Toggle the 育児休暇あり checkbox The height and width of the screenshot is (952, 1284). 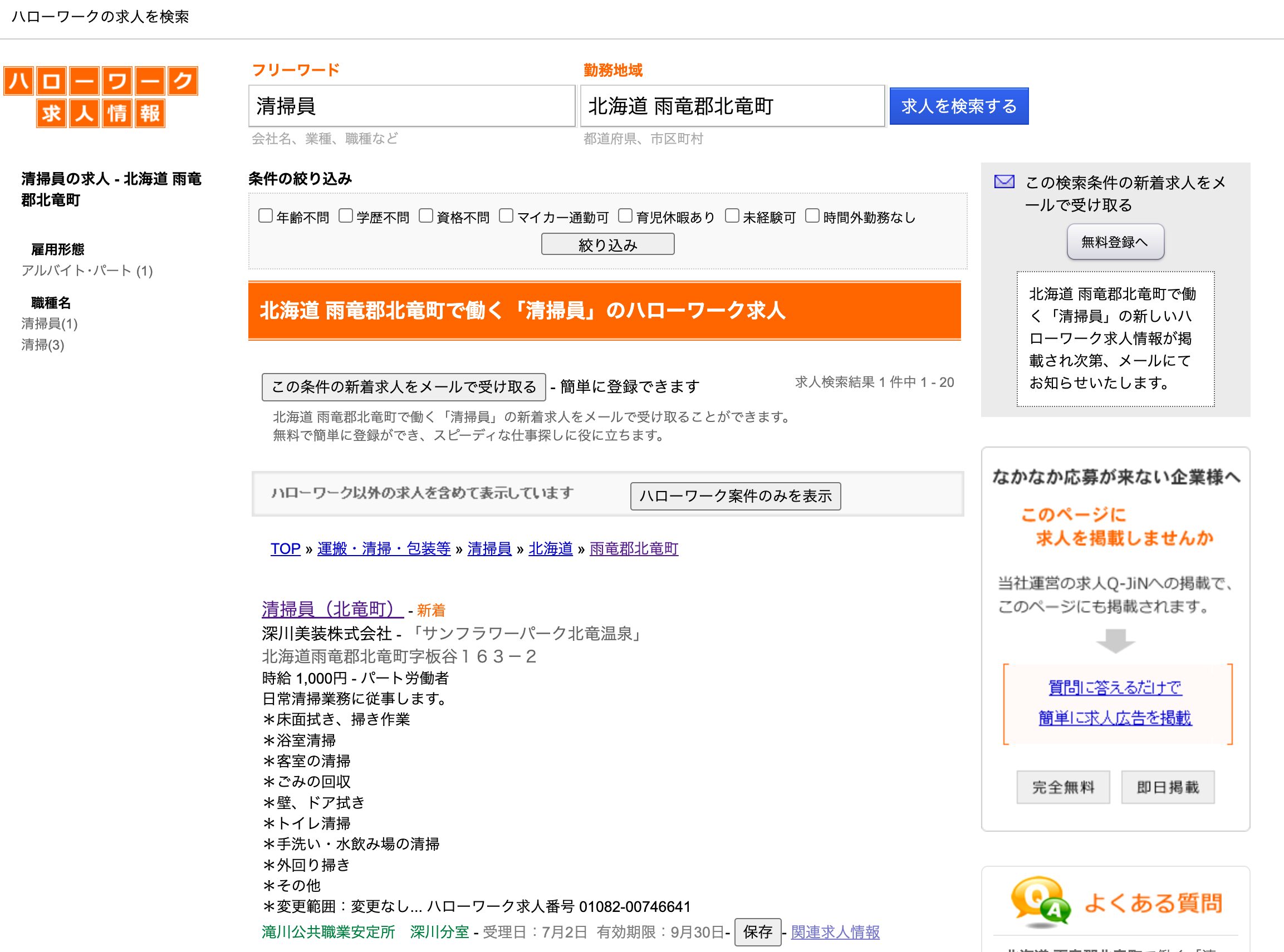click(x=626, y=215)
